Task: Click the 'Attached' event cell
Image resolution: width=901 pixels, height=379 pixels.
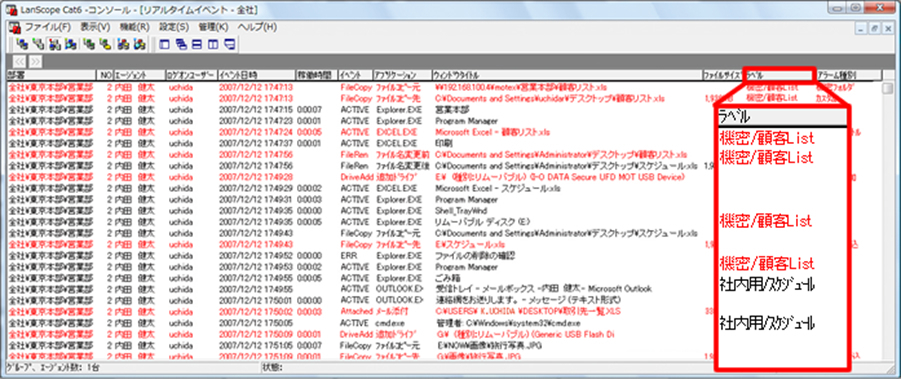Action: coord(356,311)
